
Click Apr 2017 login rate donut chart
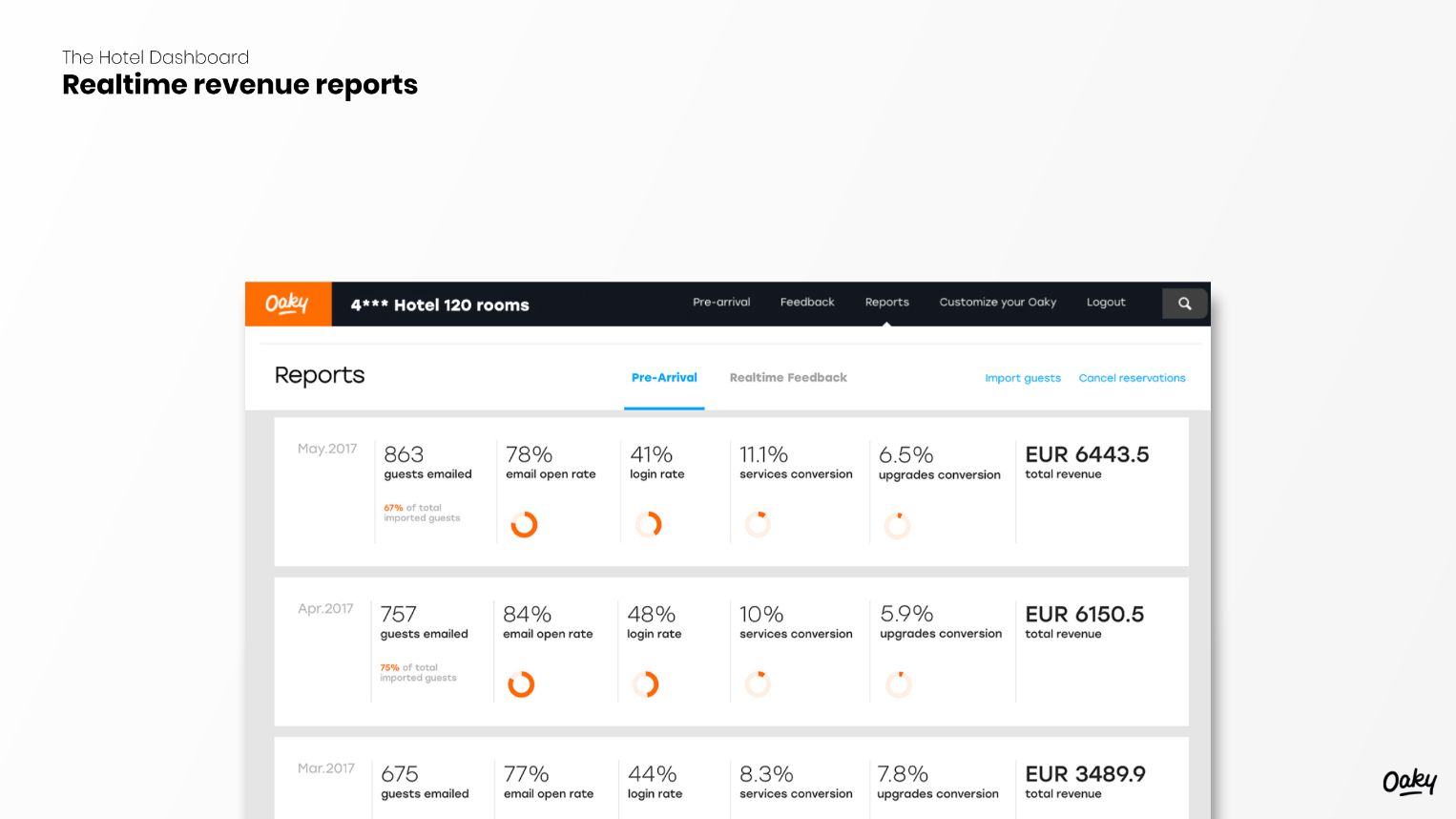tap(646, 684)
